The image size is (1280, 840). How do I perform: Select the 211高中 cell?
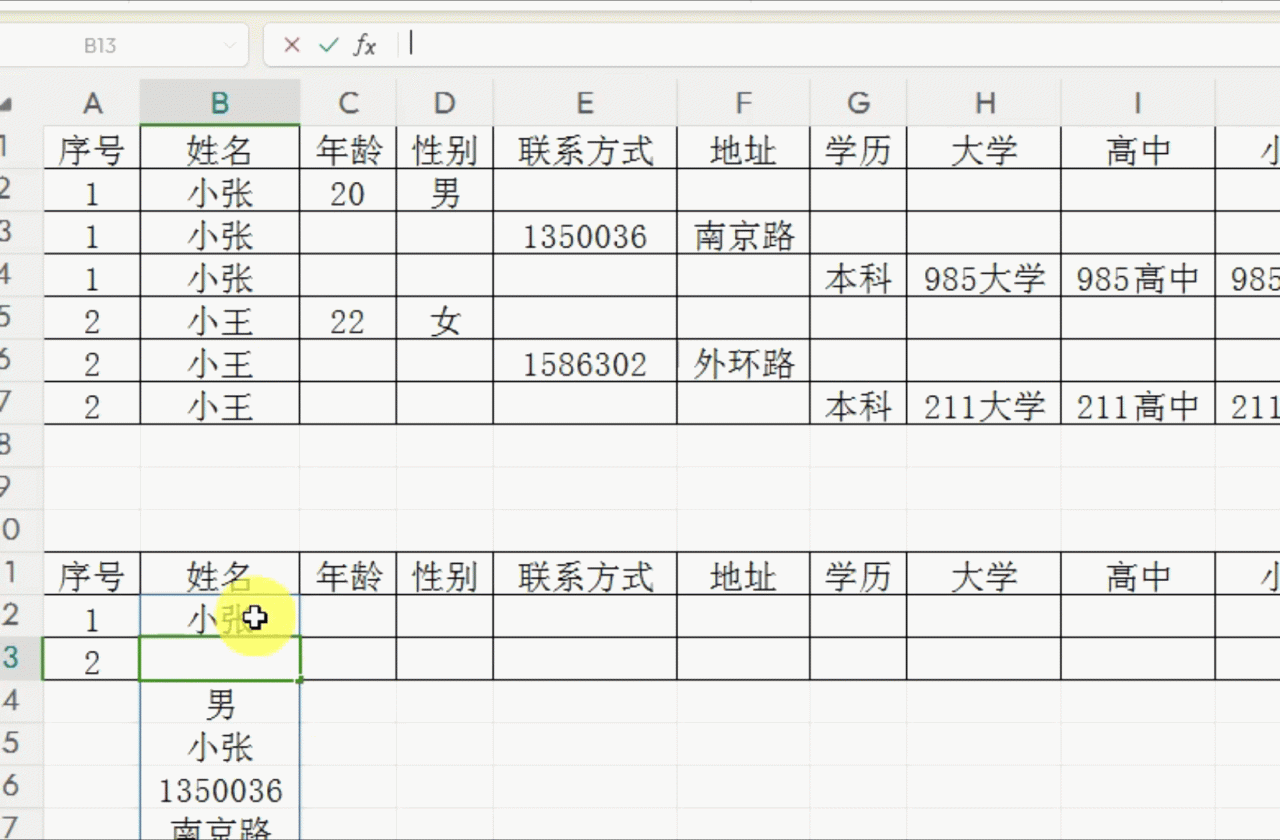[1138, 405]
